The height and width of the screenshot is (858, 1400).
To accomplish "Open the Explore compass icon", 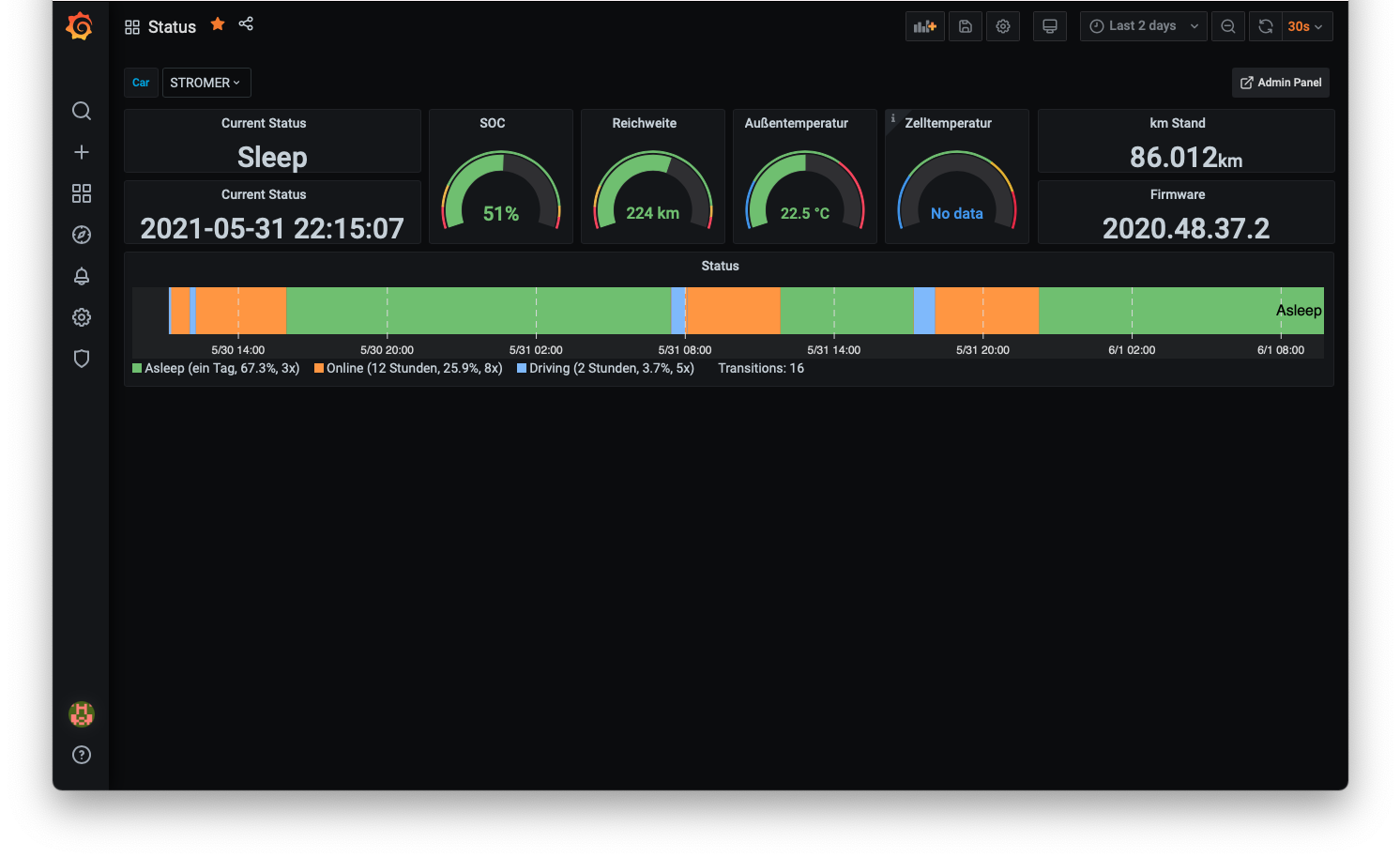I will point(82,235).
